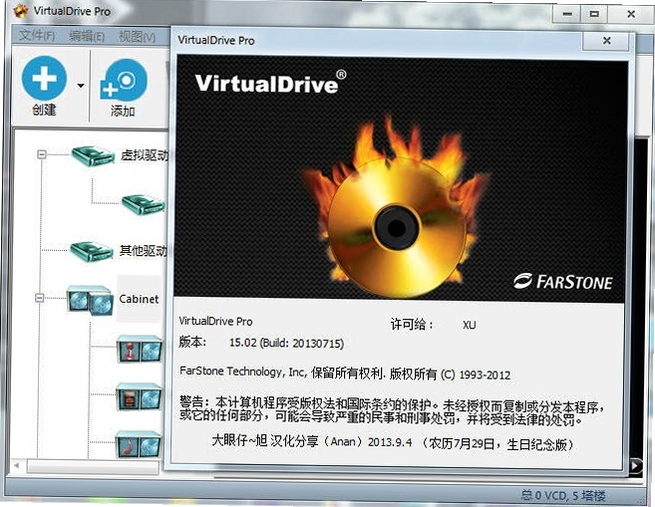Click the 大眼仔~旭 汉化分享 credit line
This screenshot has width=655, height=507.
(x=392, y=443)
